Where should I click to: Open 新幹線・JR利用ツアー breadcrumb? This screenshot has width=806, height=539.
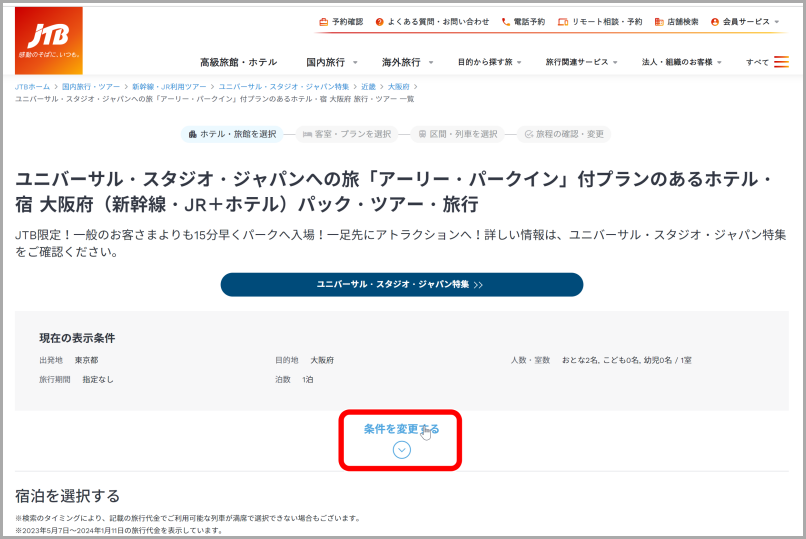coord(169,86)
